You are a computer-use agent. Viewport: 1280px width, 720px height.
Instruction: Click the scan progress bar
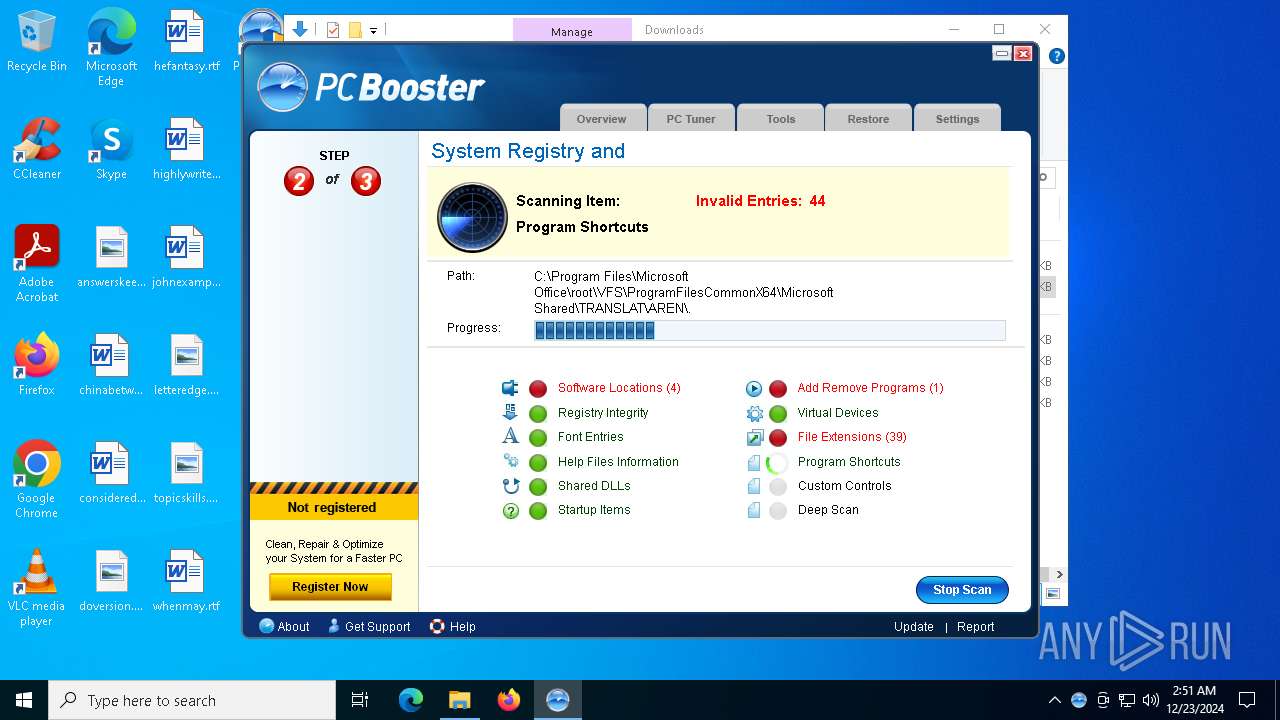pyautogui.click(x=770, y=330)
